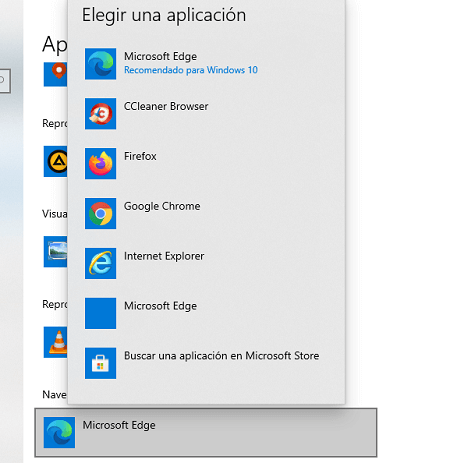Pick the Google Chrome icon
450x463 pixels.
tap(100, 213)
